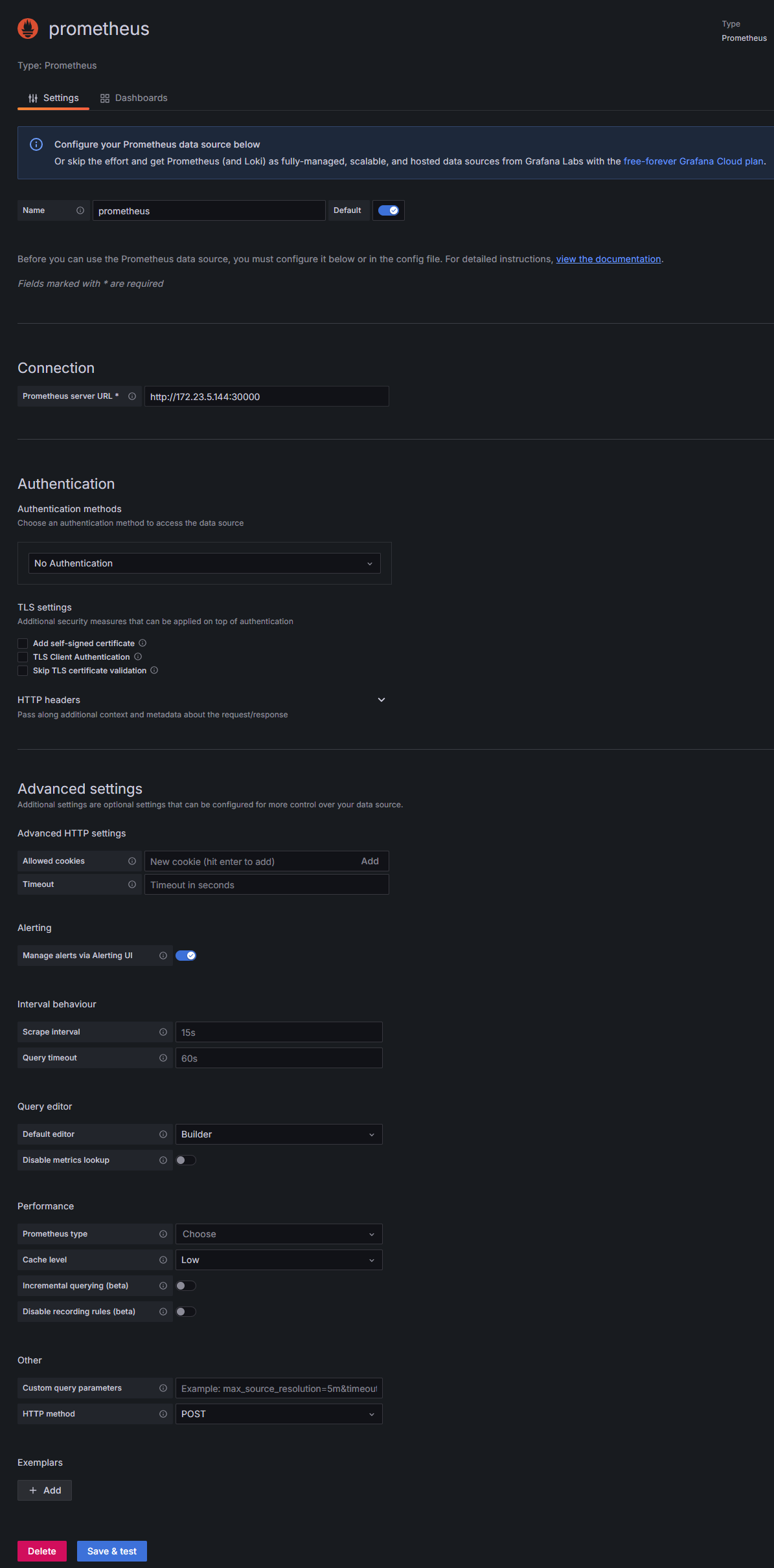Turn on Disable metrics lookup switch
This screenshot has width=774, height=1568.
click(x=186, y=1160)
